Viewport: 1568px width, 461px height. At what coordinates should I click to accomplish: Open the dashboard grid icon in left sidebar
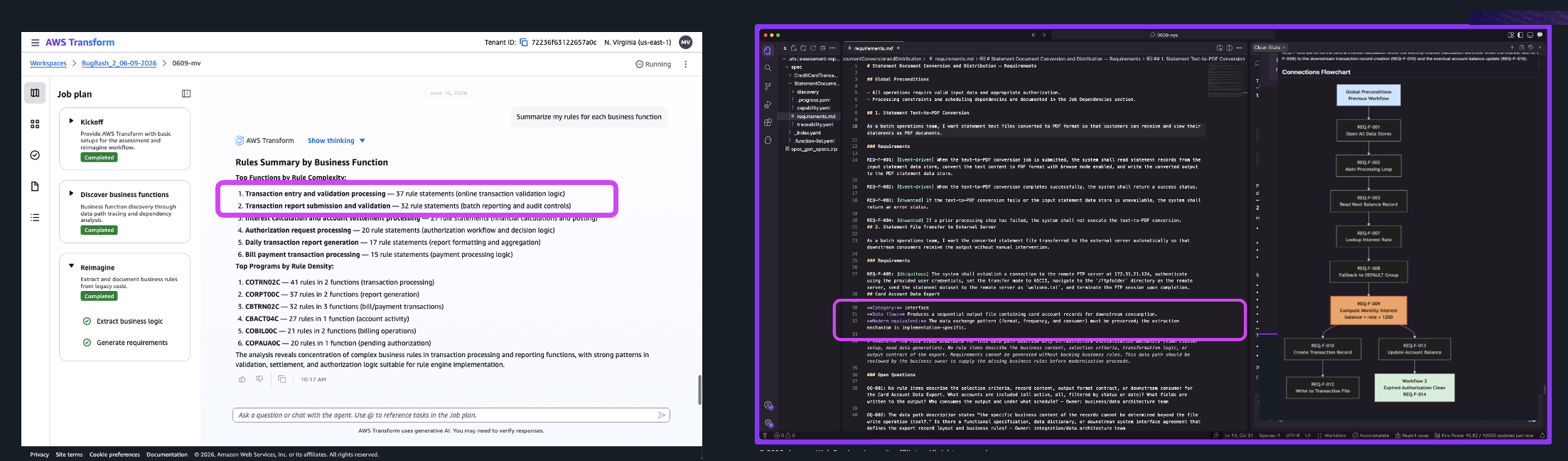(x=35, y=124)
